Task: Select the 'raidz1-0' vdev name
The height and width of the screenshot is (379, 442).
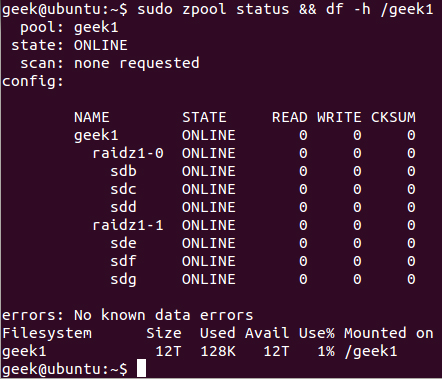Action: pos(128,153)
